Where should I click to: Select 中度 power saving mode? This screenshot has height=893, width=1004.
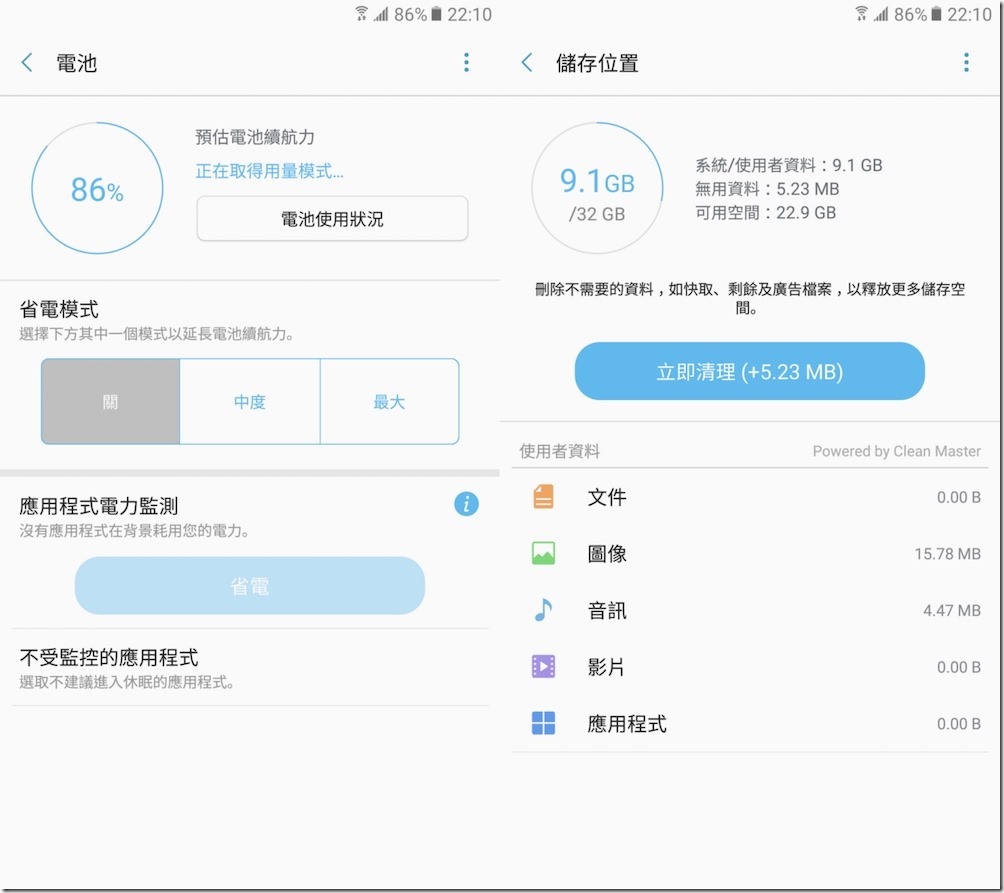coord(250,402)
